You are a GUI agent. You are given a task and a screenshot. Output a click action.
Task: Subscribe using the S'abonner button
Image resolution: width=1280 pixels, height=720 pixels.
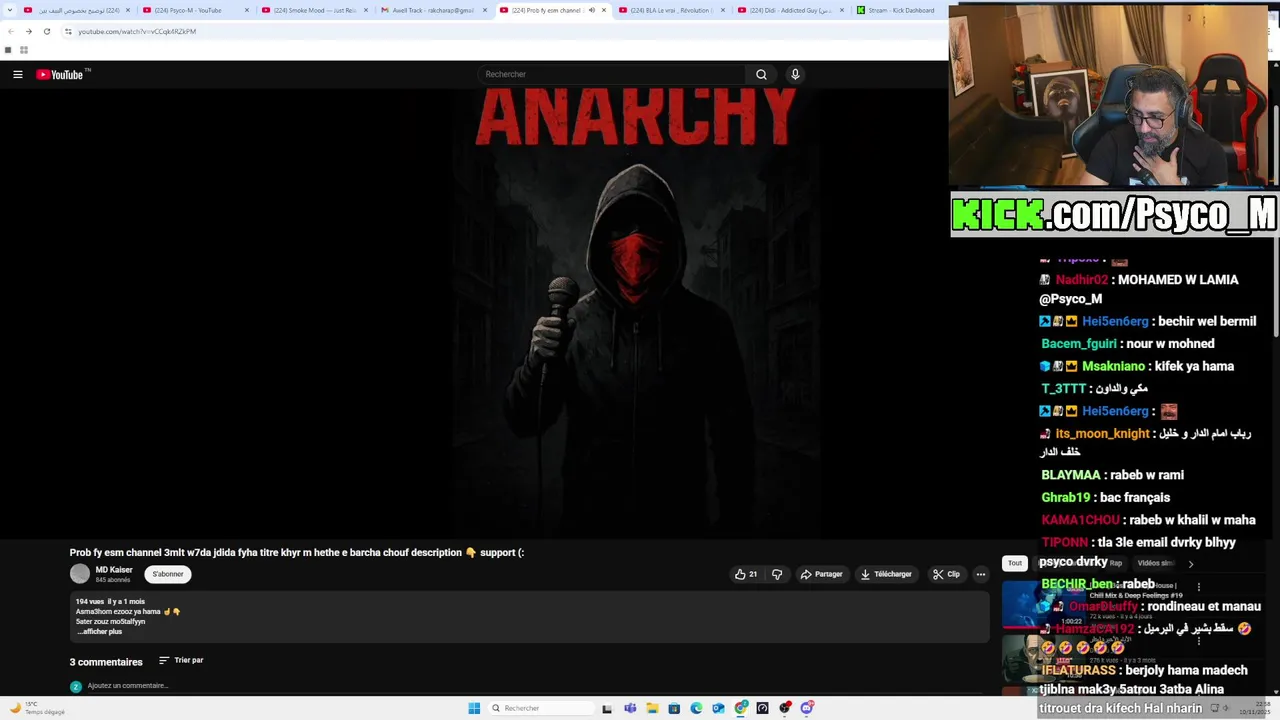pos(168,574)
